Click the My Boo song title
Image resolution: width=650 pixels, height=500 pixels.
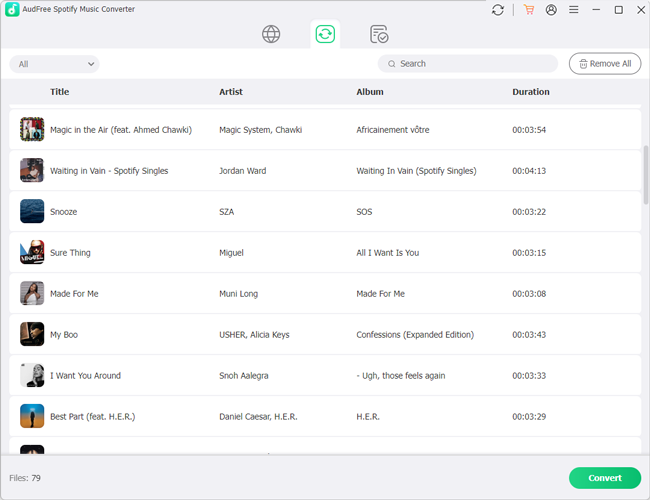[x=64, y=335]
